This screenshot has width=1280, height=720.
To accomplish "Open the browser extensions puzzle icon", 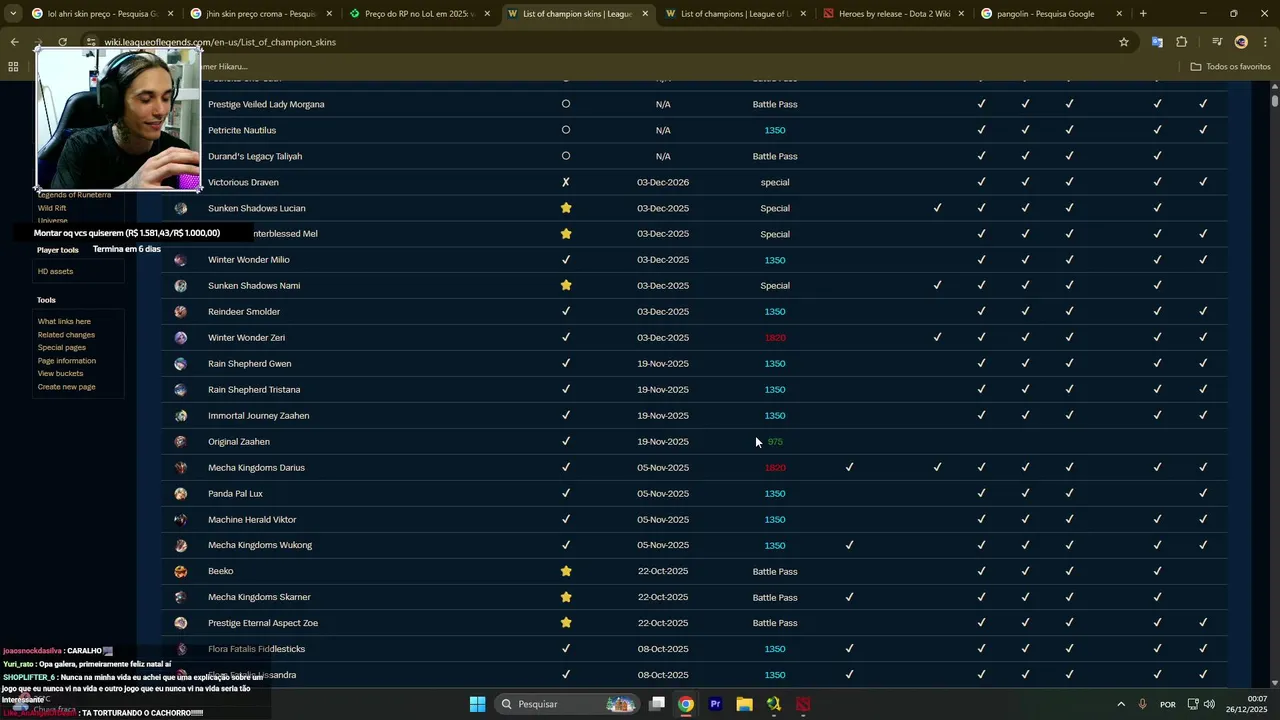I will click(x=1181, y=42).
